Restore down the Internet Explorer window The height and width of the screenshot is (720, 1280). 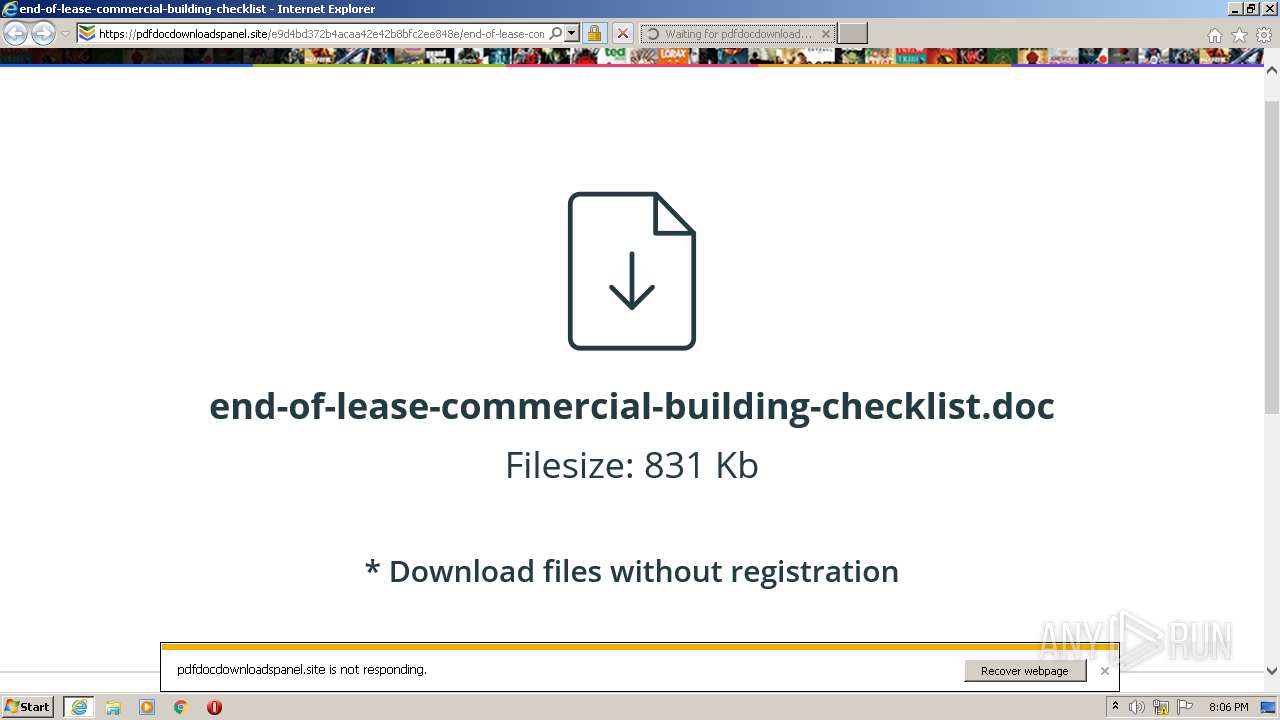pos(1253,9)
